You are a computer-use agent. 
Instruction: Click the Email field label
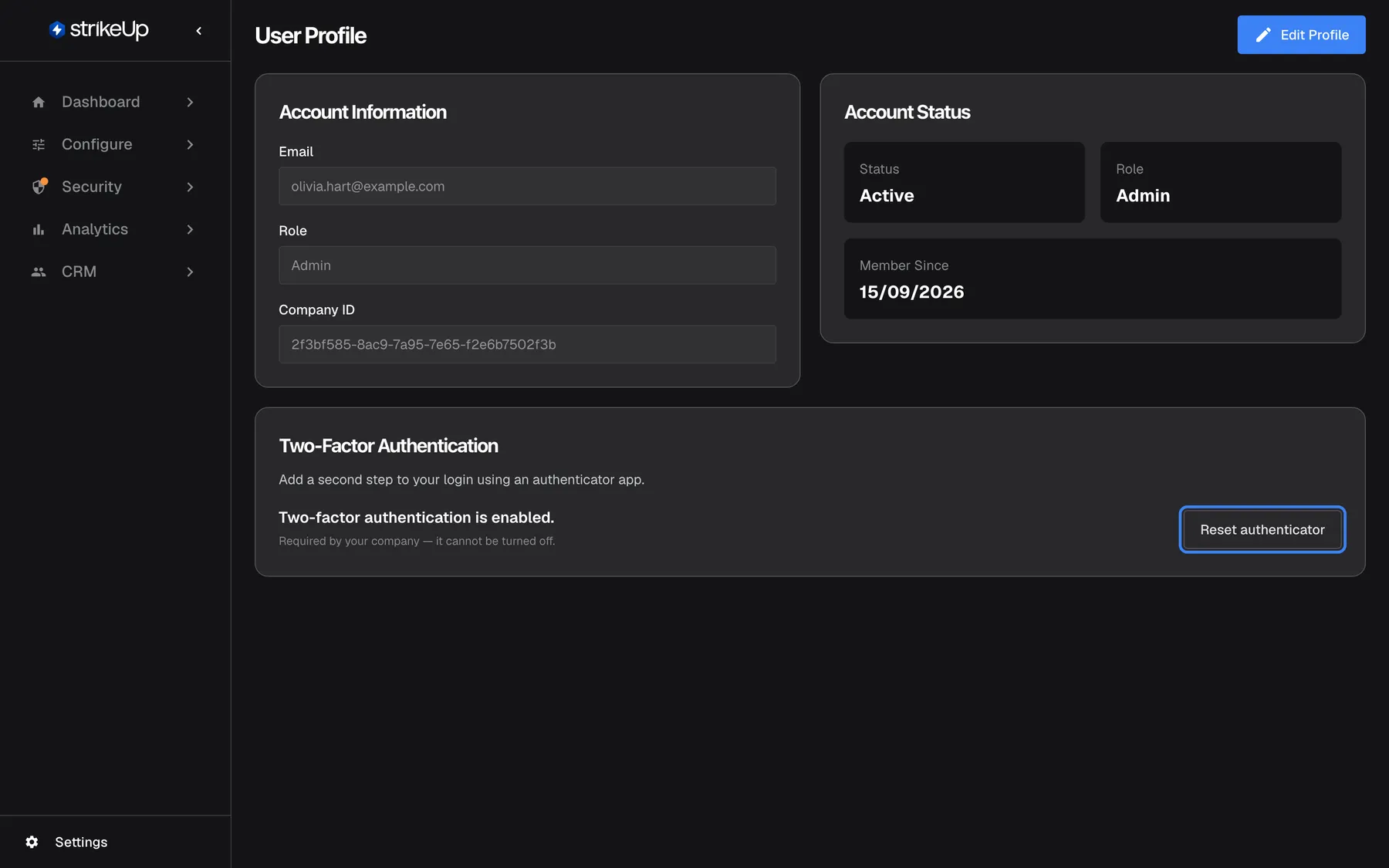click(296, 151)
